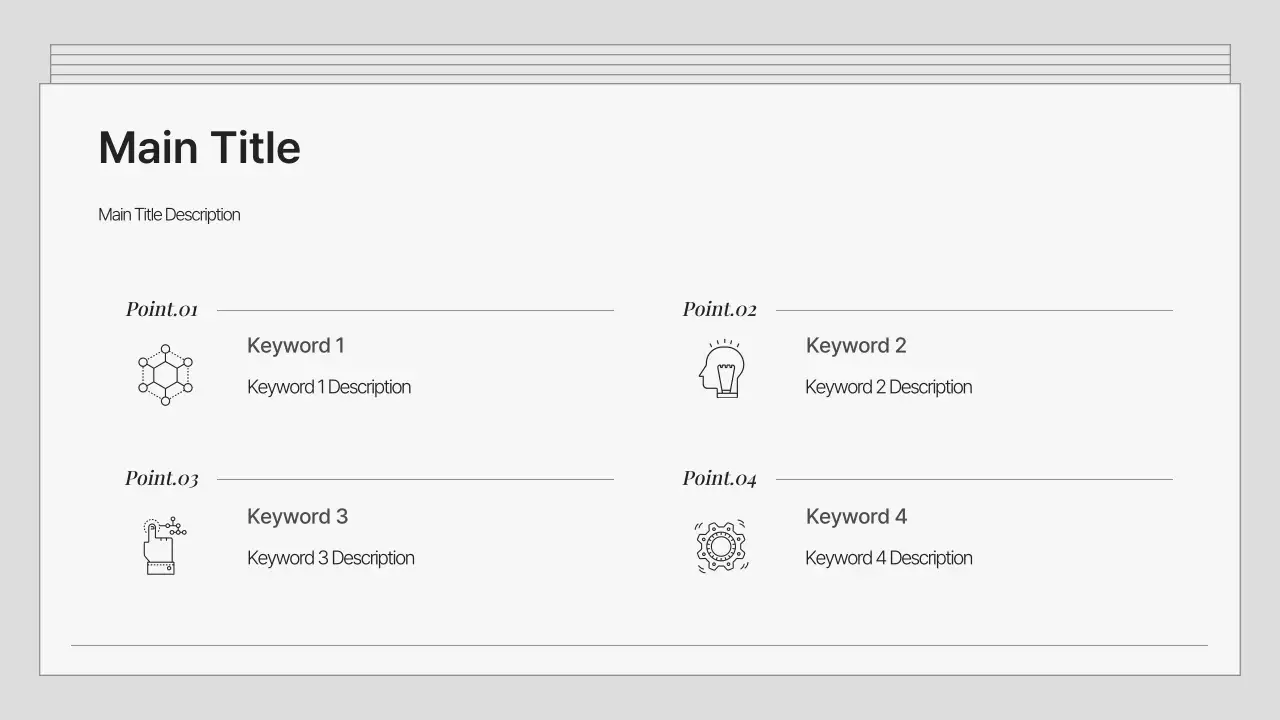
Task: Select the Point.04 label
Action: pyautogui.click(x=719, y=479)
